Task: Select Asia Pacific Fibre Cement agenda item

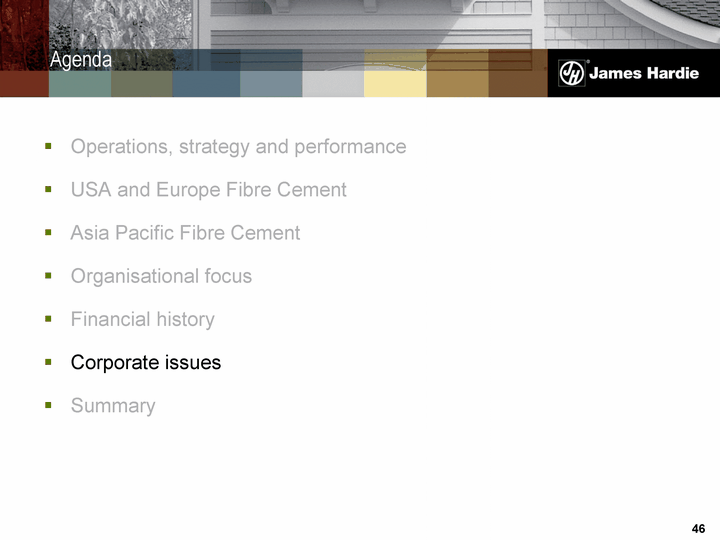Action: coord(185,233)
